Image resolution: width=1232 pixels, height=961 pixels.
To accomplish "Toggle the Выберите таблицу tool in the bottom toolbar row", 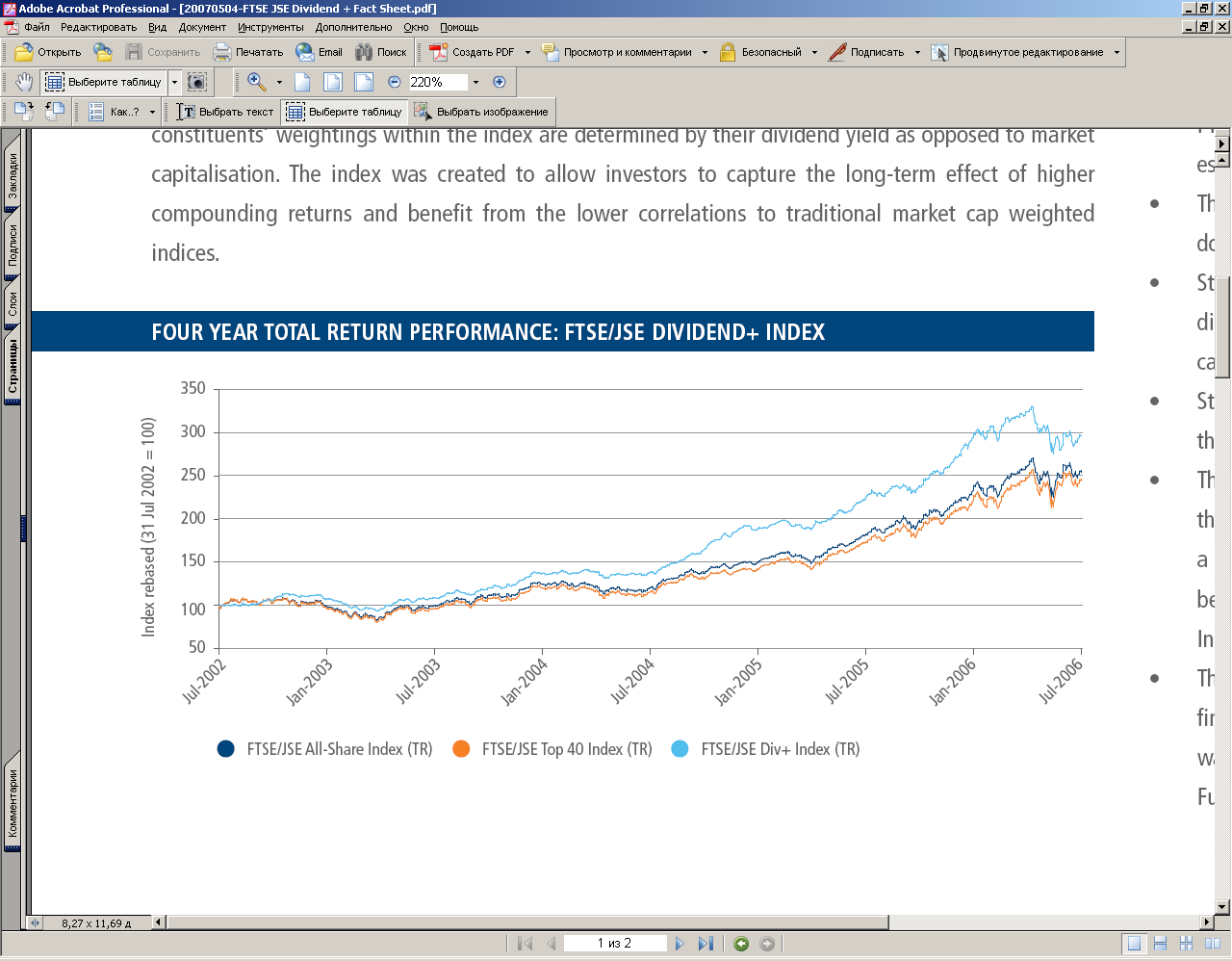I will tap(345, 112).
